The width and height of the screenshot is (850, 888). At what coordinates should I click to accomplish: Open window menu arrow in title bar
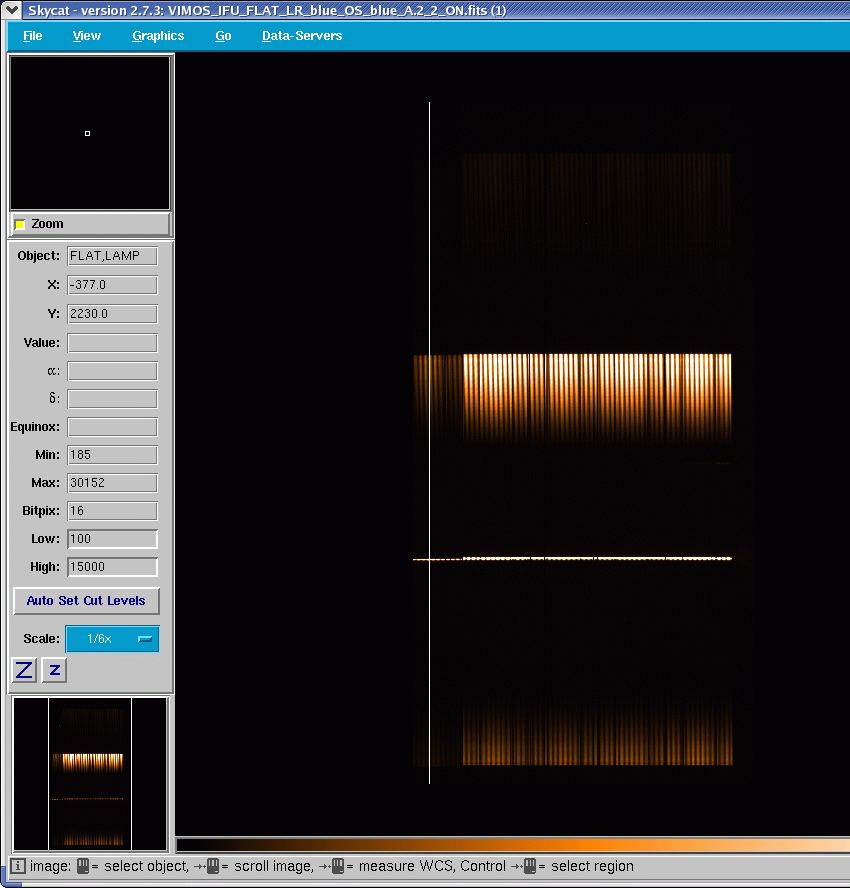tap(11, 10)
